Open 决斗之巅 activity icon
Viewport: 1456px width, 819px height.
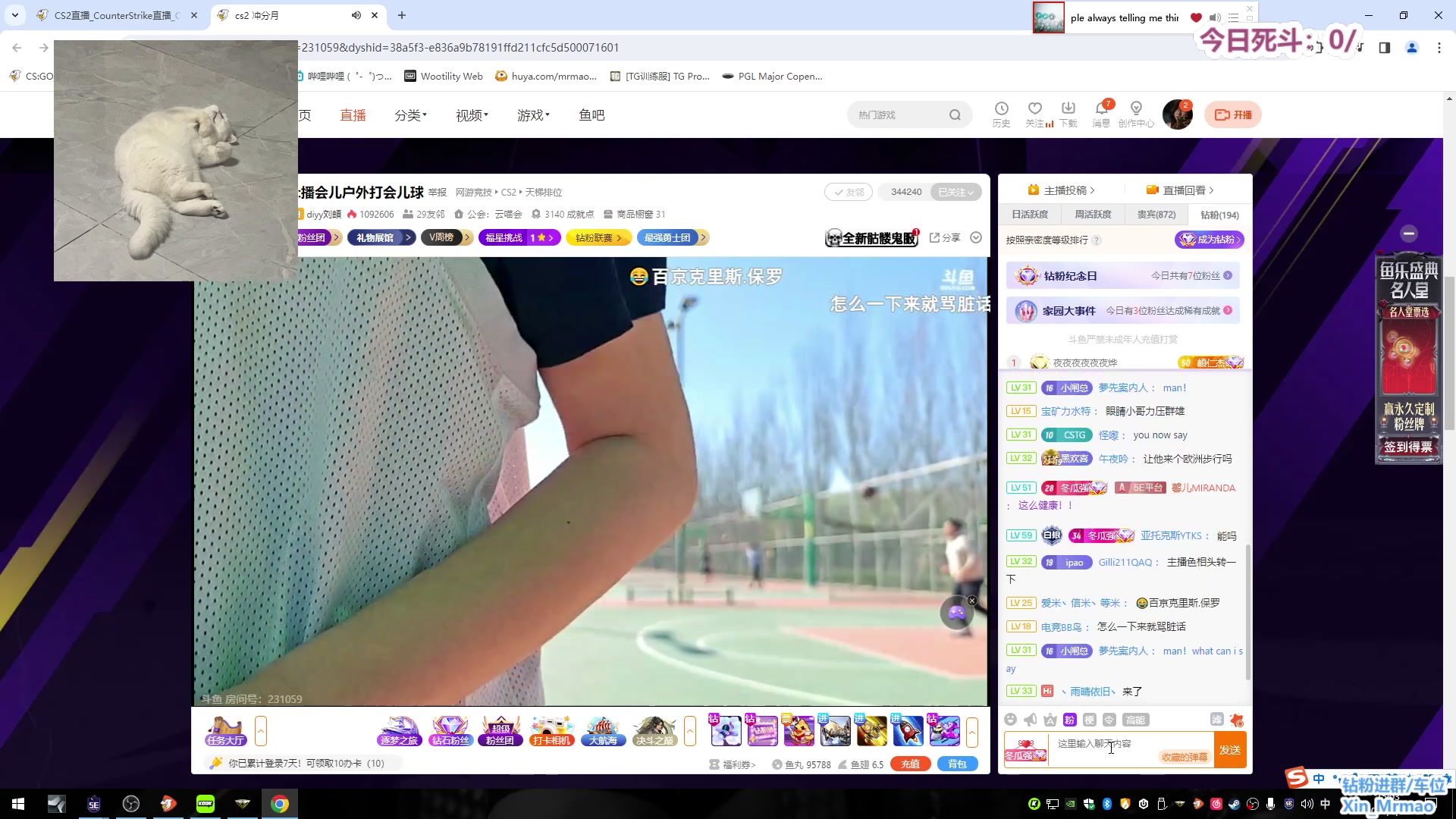(x=654, y=732)
